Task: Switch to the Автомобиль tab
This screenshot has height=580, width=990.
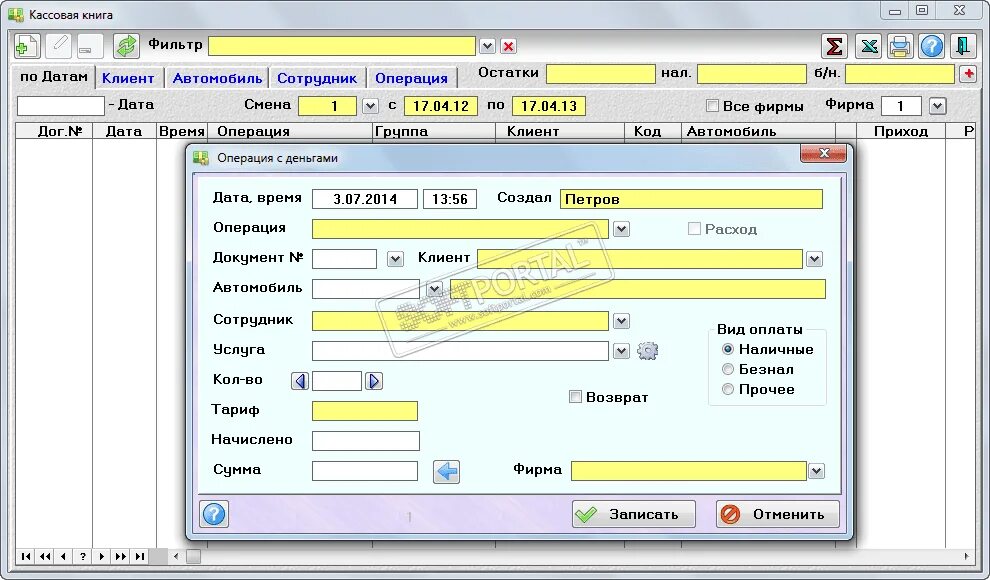Action: (x=217, y=78)
